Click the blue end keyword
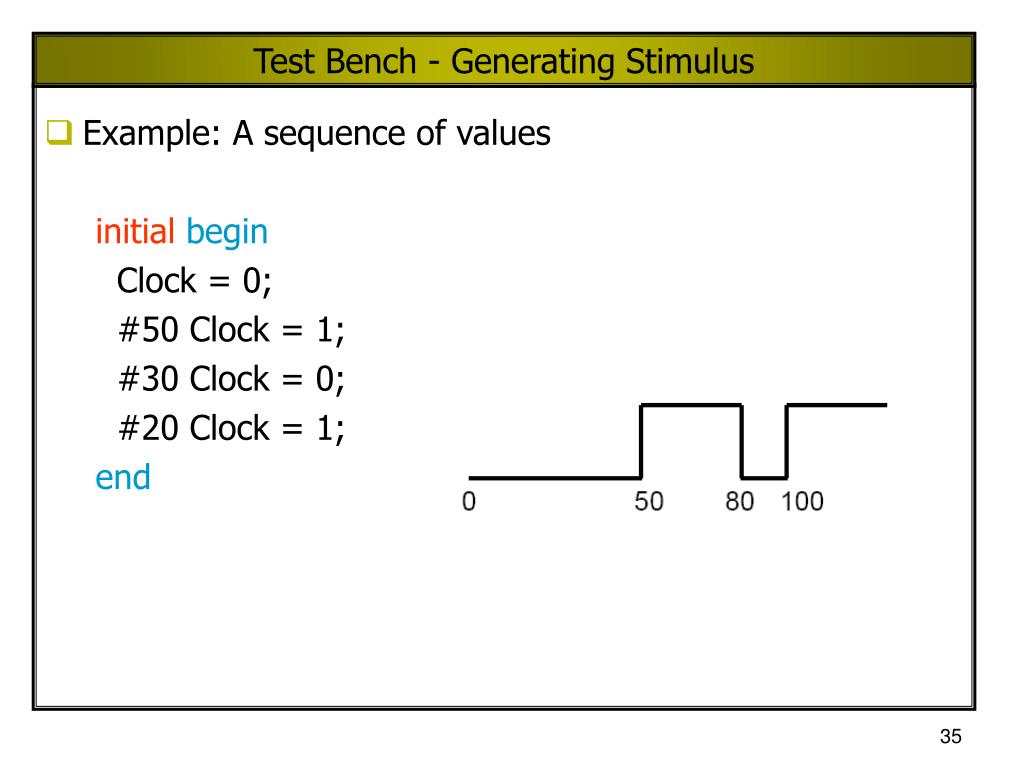Viewport: 1024px width, 768px height. (x=123, y=477)
